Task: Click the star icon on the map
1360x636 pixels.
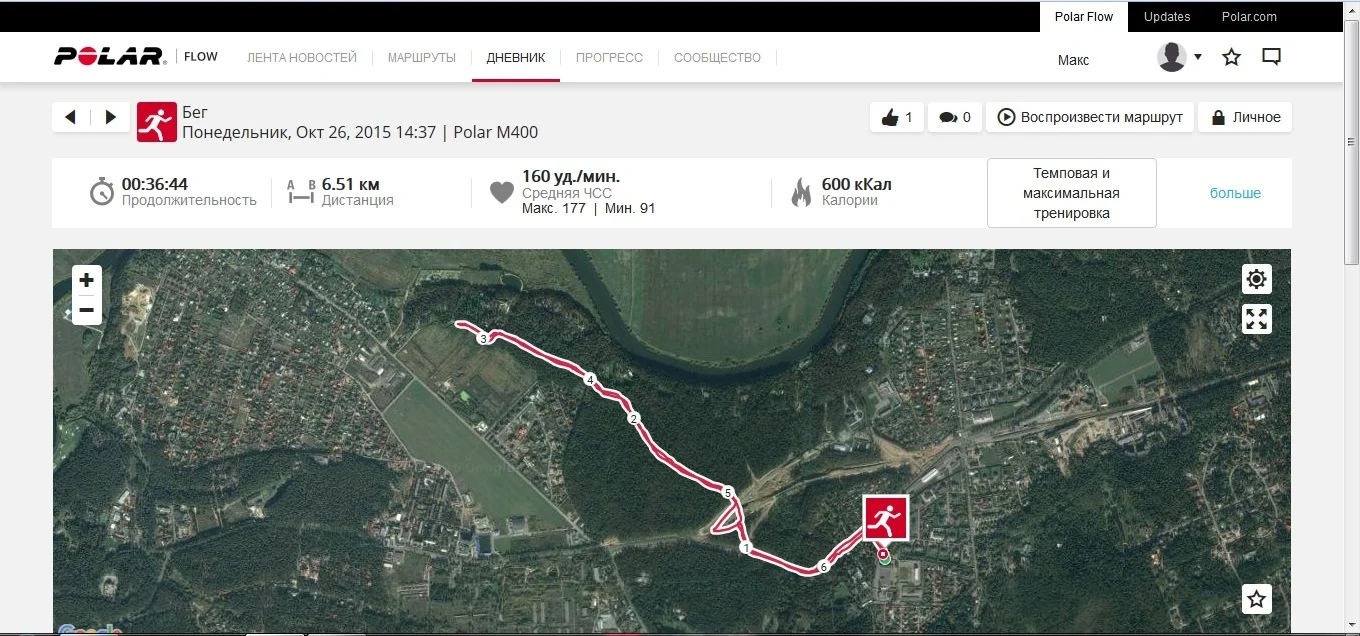Action: tap(1257, 599)
